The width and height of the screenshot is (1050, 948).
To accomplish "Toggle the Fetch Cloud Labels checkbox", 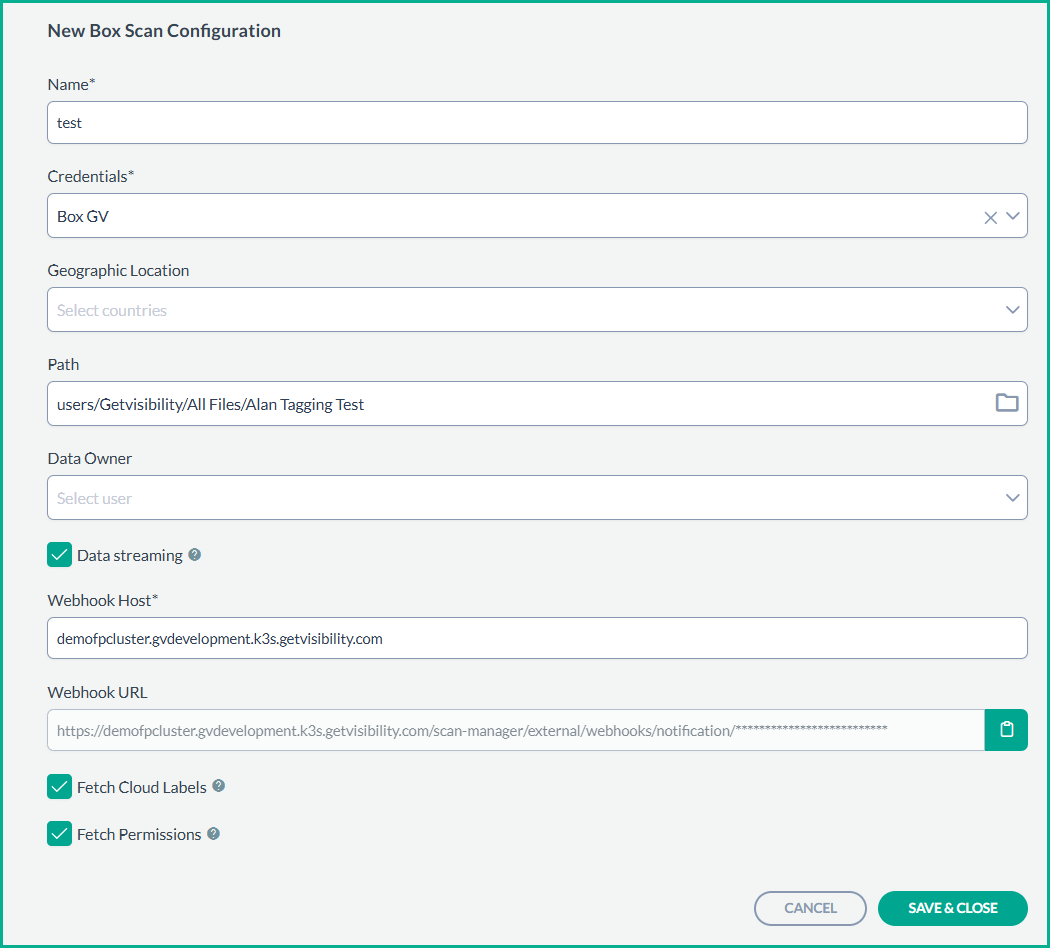I will click(60, 787).
